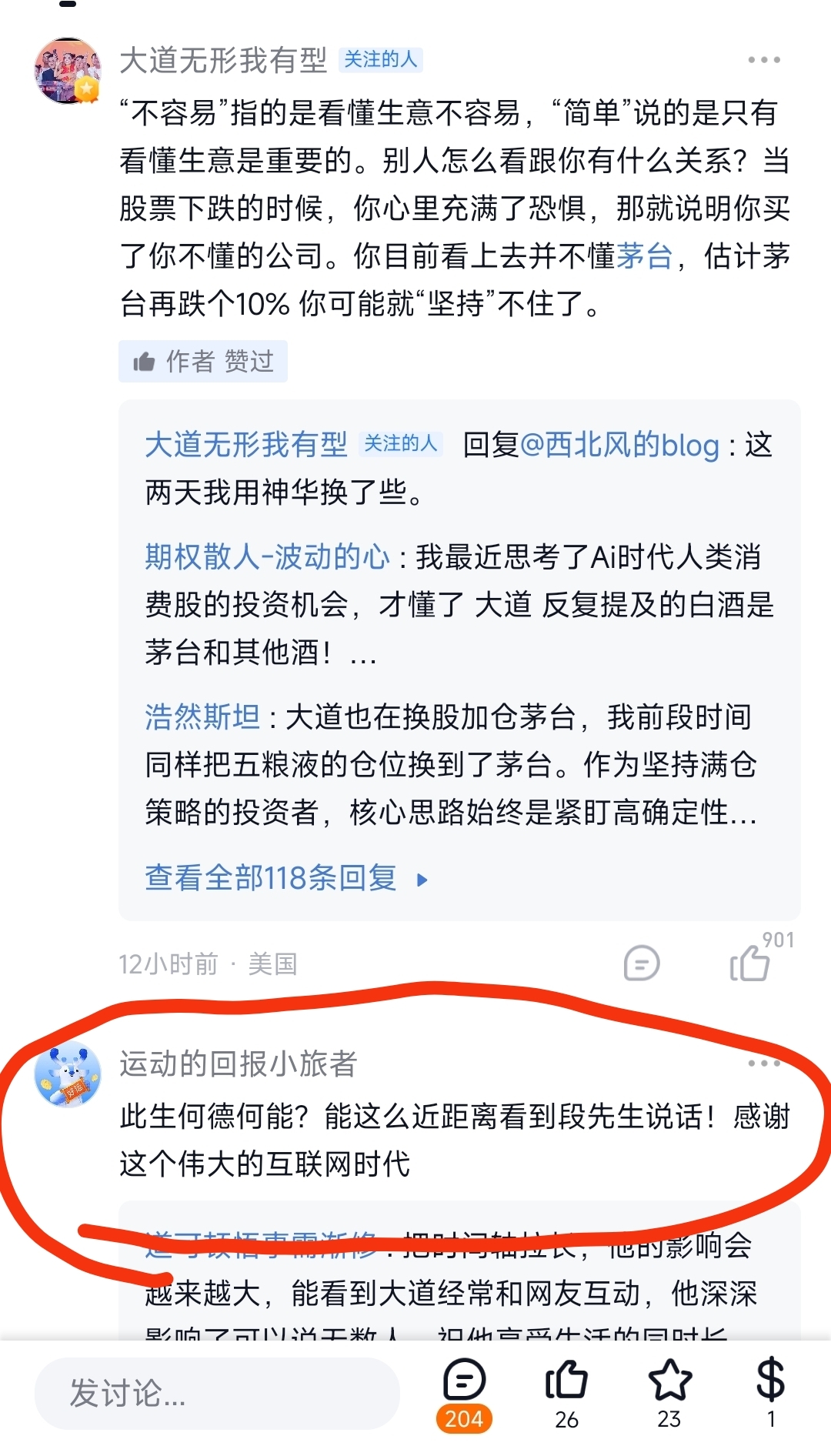Screen dimensions: 831x1456
Task: Tap the 大道无形我有型 username at top
Action: pyautogui.click(x=223, y=60)
